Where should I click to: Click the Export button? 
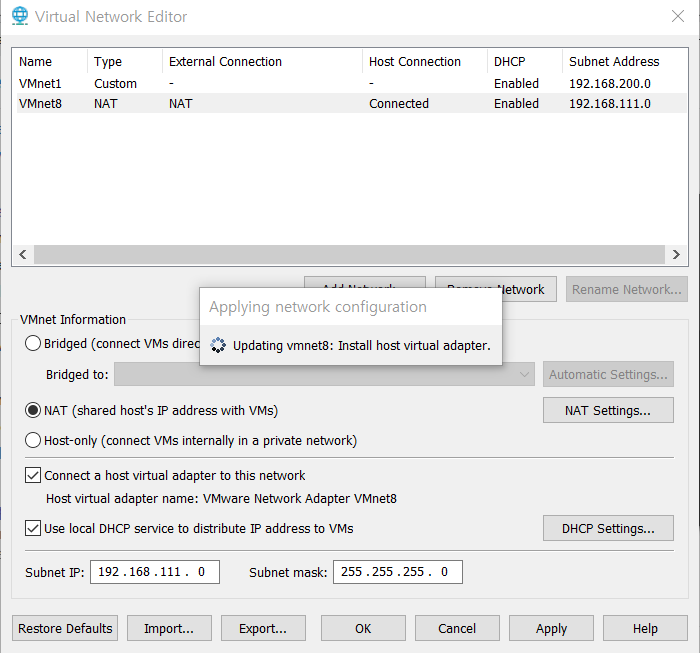pyautogui.click(x=263, y=628)
